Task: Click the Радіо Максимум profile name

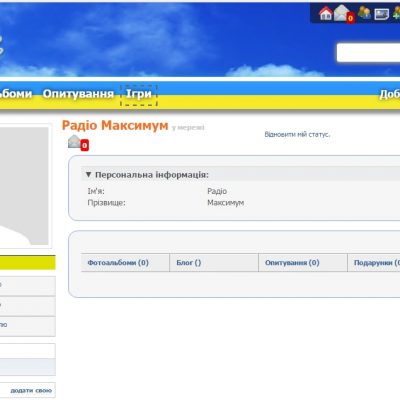Action: coord(115,126)
